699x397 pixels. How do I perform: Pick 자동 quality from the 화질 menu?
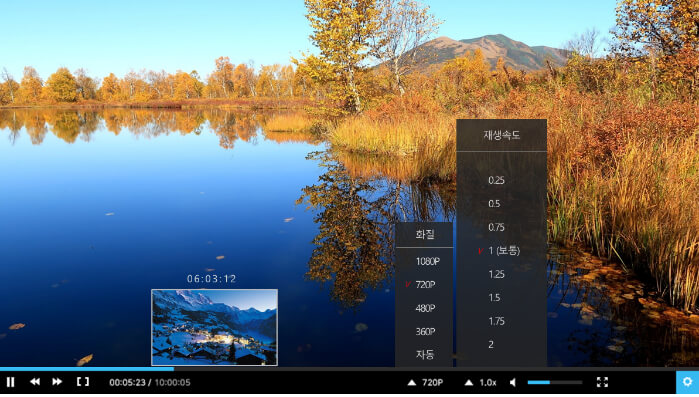coord(424,355)
